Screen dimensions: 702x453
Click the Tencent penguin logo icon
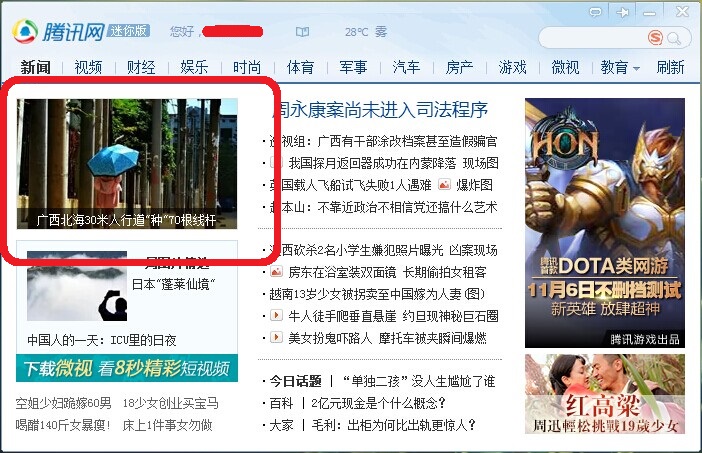pyautogui.click(x=25, y=32)
